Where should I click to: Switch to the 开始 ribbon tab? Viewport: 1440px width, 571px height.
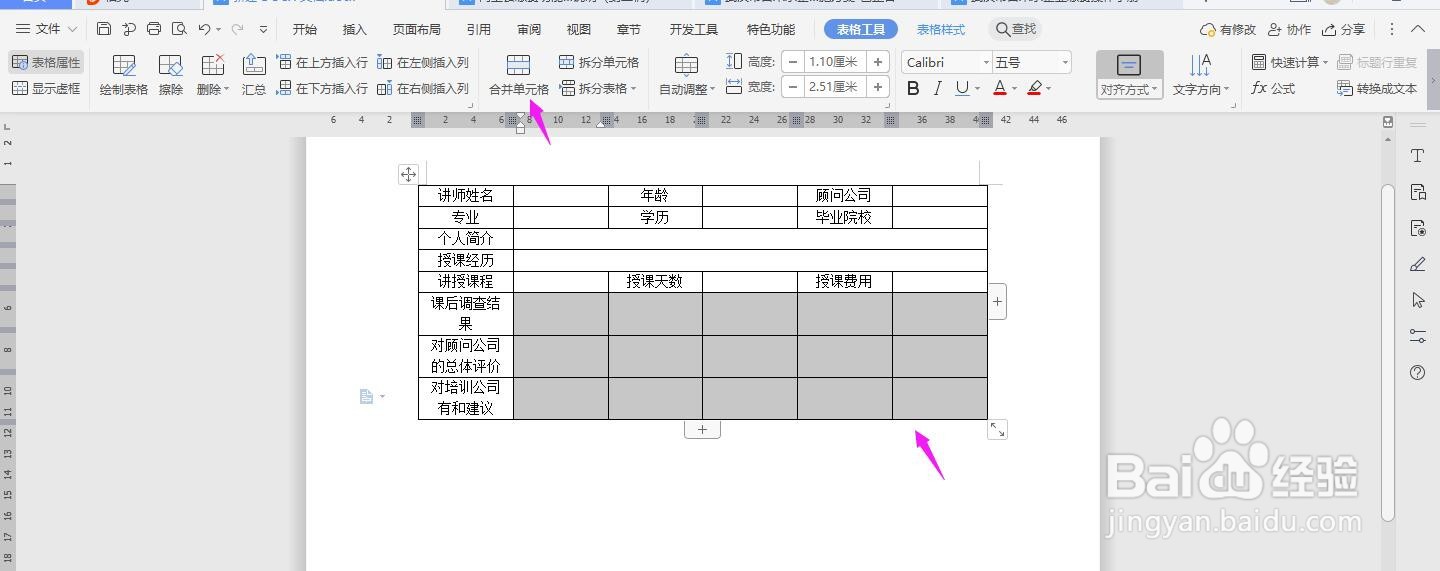point(304,30)
